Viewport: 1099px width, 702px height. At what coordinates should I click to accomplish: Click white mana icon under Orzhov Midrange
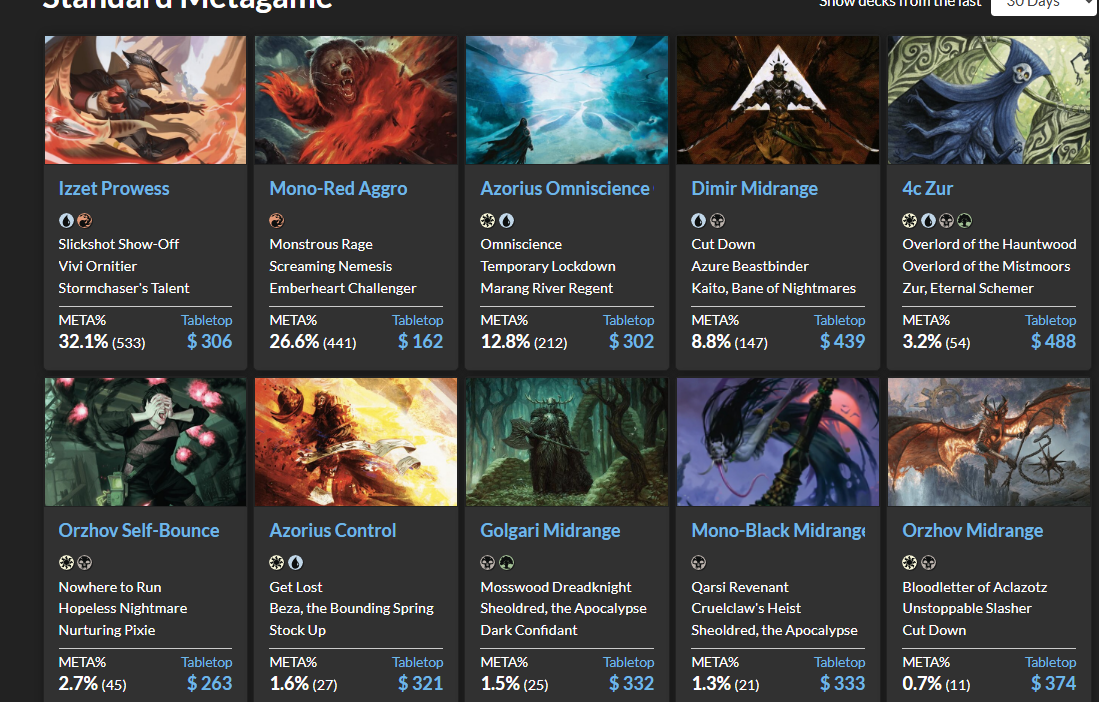click(x=910, y=563)
